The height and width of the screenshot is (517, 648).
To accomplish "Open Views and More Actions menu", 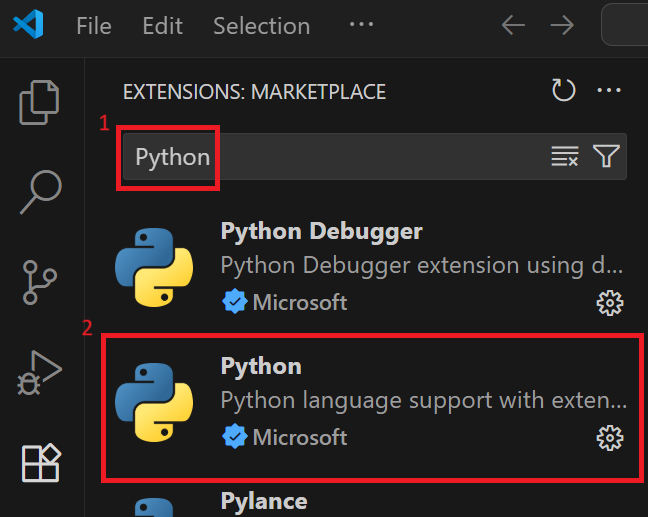I will 609,91.
